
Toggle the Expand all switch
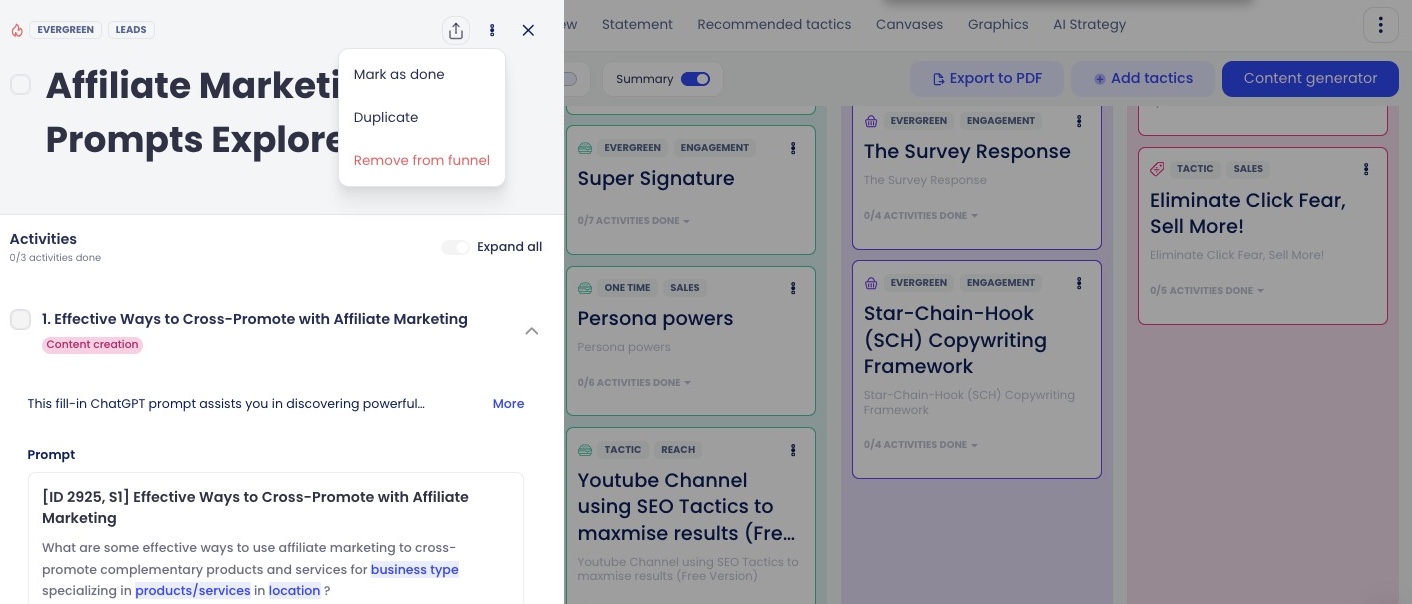point(456,247)
